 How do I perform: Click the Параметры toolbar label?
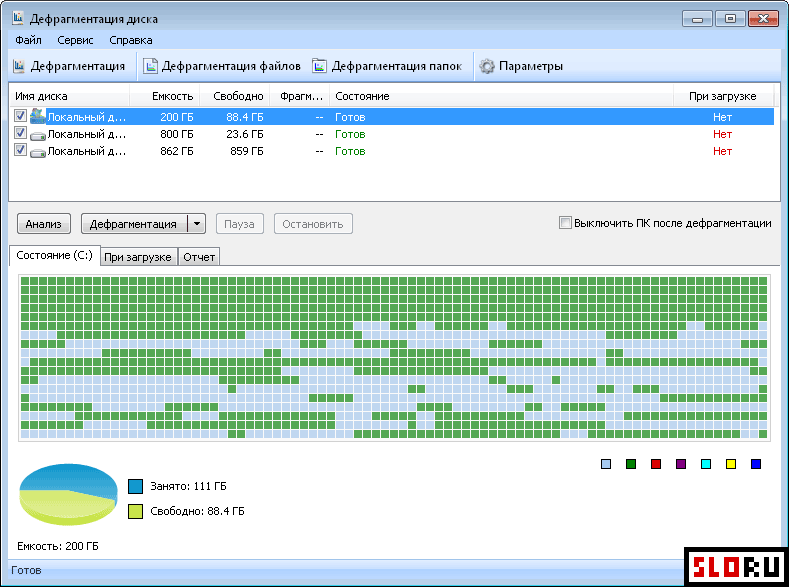[531, 66]
